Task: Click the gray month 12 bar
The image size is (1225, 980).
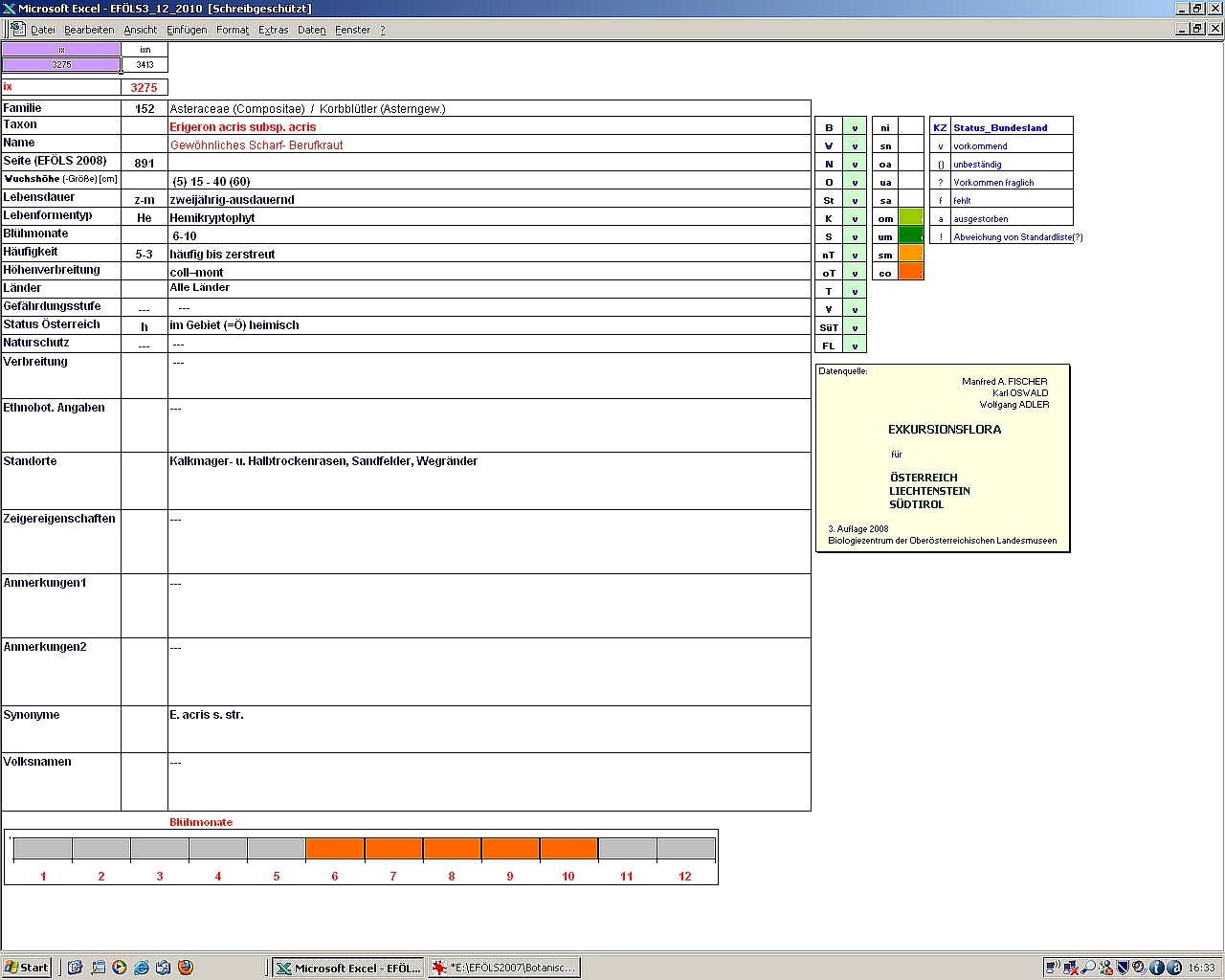Action: coord(685,849)
